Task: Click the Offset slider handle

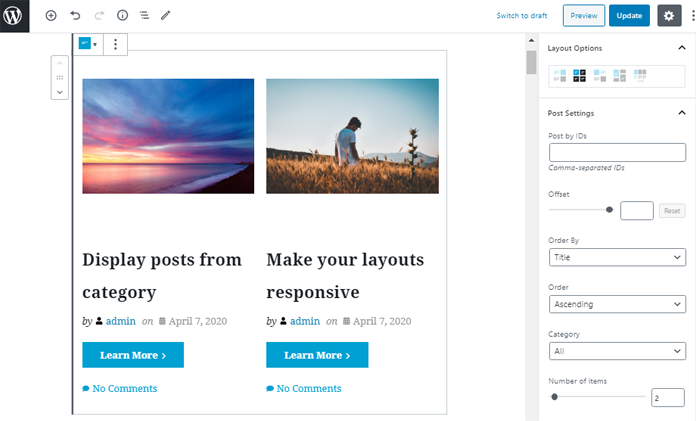Action: (x=609, y=210)
